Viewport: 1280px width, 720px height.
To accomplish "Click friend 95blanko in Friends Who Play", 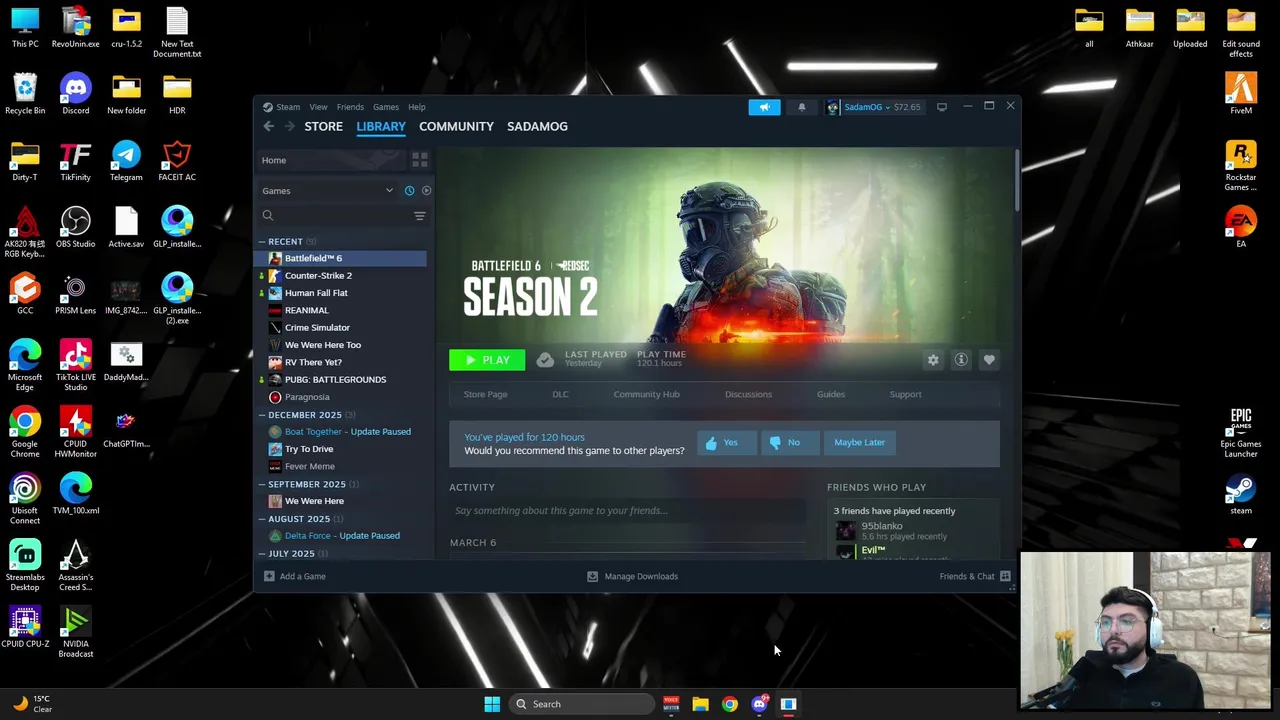I will coord(882,527).
